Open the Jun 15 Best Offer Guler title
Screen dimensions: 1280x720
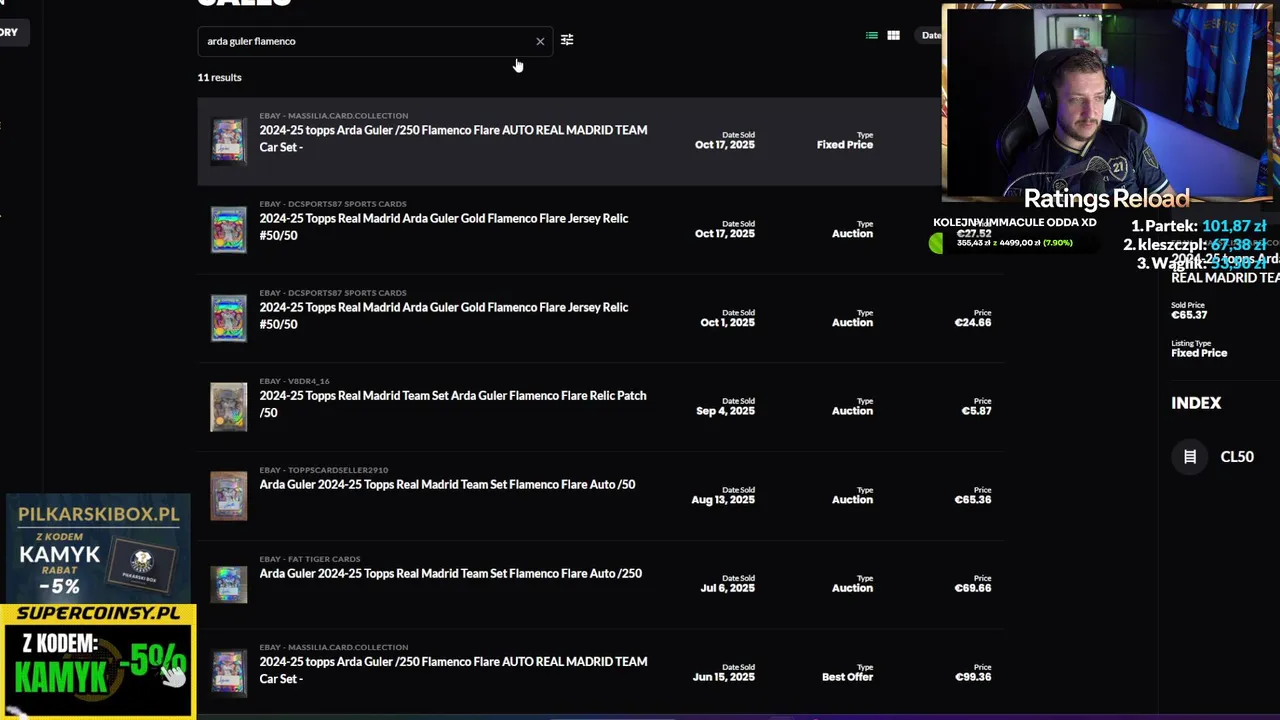point(453,670)
